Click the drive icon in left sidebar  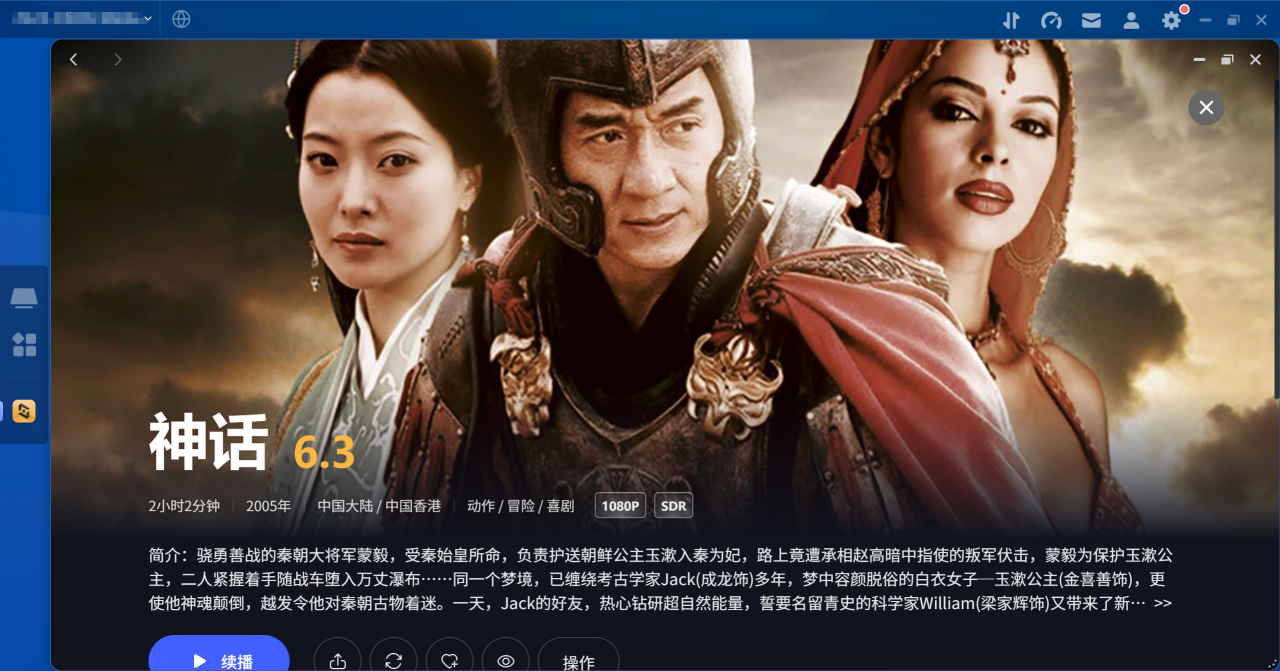point(24,297)
